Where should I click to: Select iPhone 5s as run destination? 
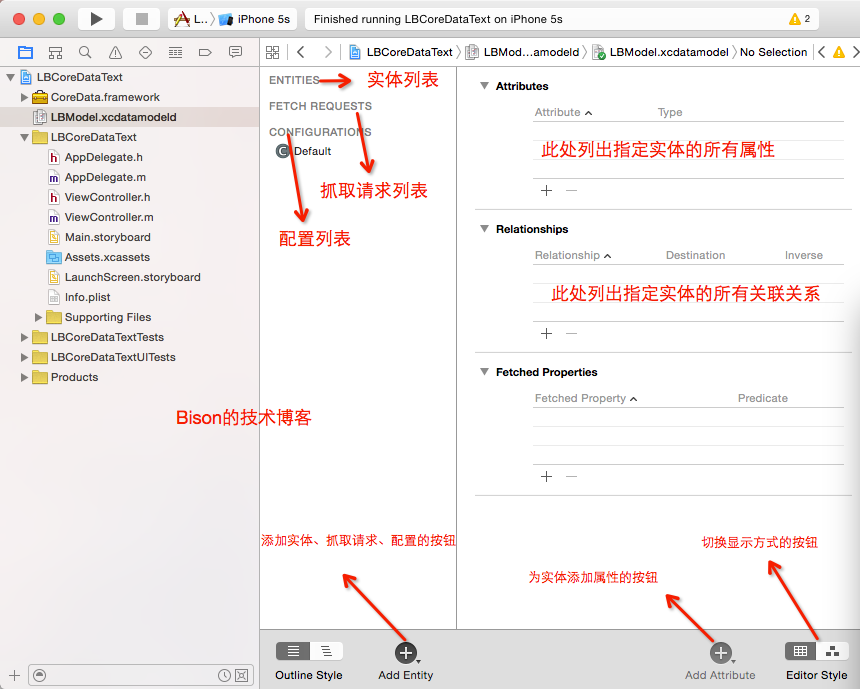point(255,19)
